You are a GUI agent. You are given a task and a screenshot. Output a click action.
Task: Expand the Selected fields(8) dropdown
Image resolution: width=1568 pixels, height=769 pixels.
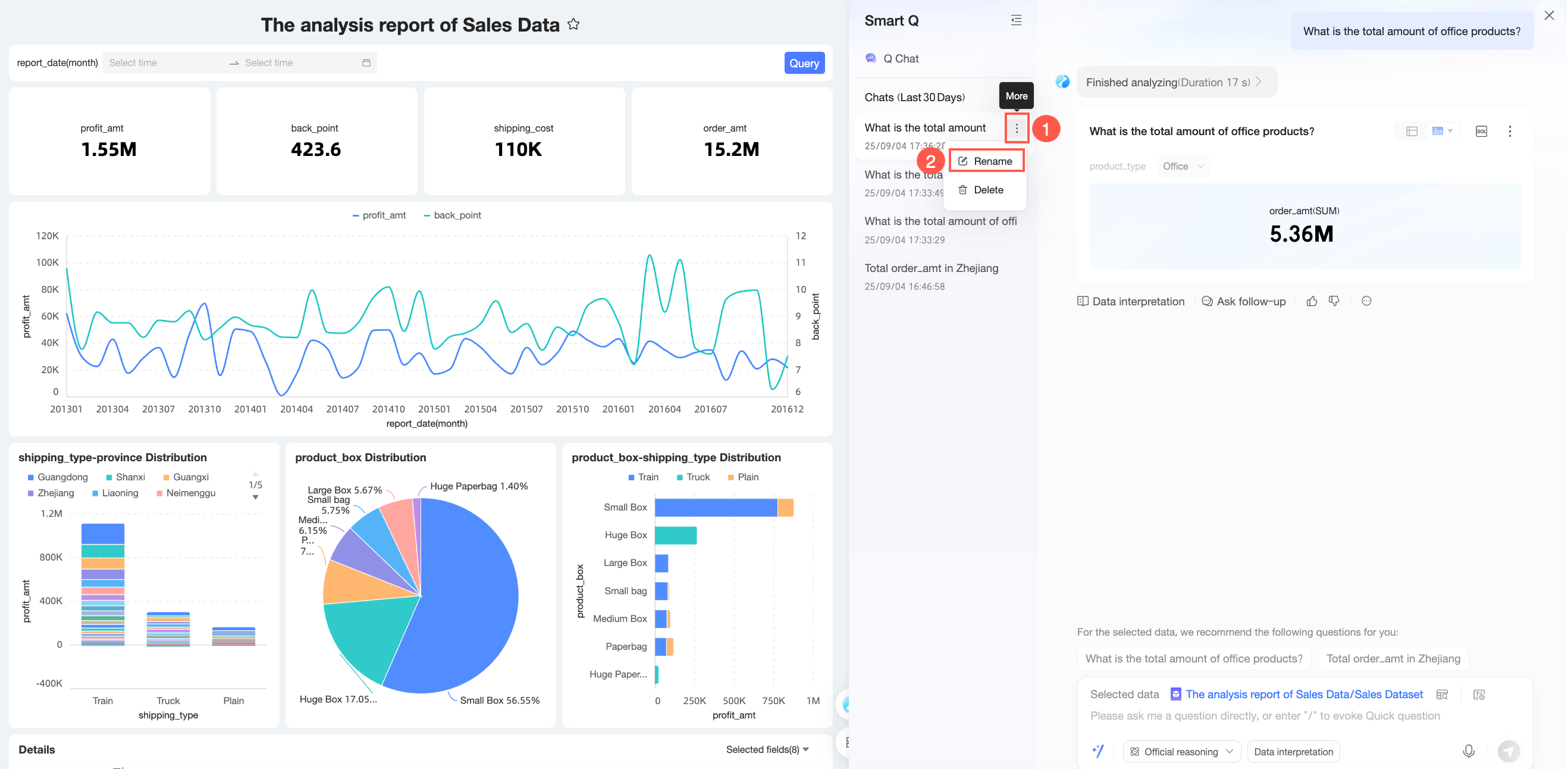pos(766,749)
